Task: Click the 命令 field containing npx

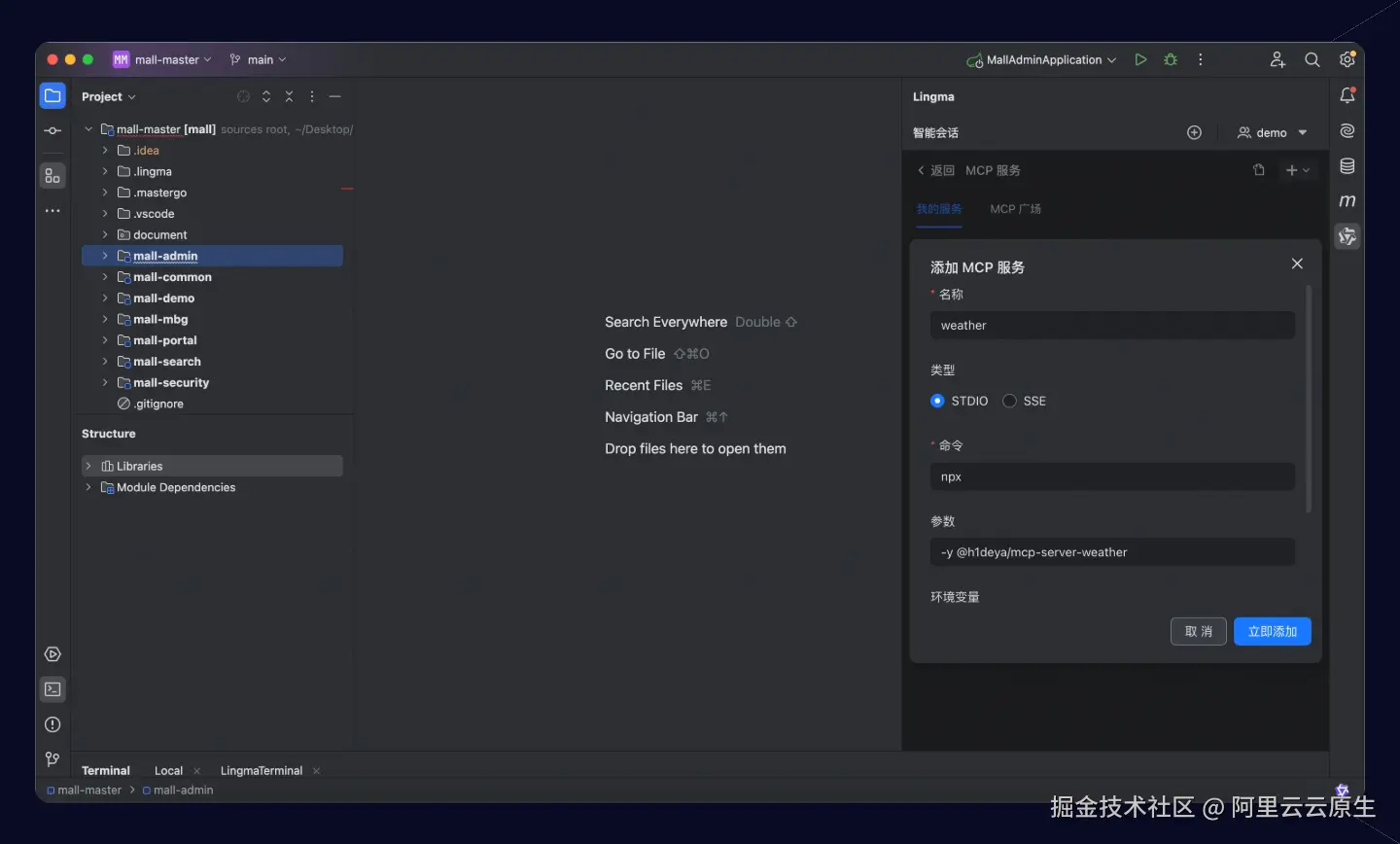Action: [x=1112, y=476]
